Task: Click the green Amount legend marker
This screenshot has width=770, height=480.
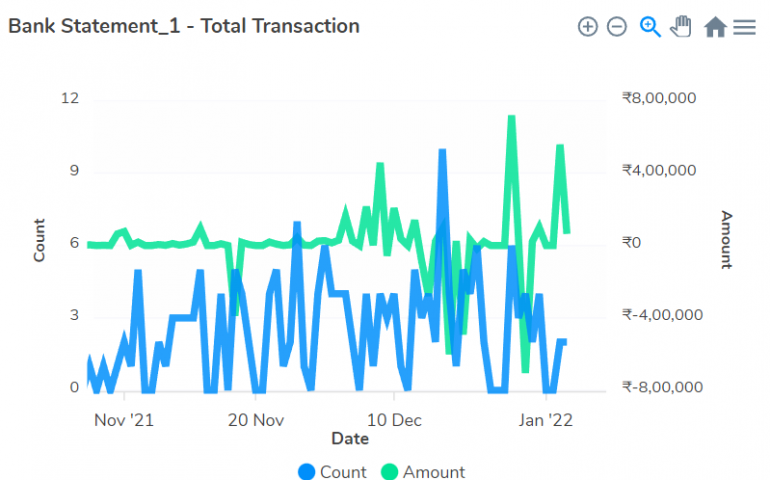Action: pyautogui.click(x=389, y=471)
